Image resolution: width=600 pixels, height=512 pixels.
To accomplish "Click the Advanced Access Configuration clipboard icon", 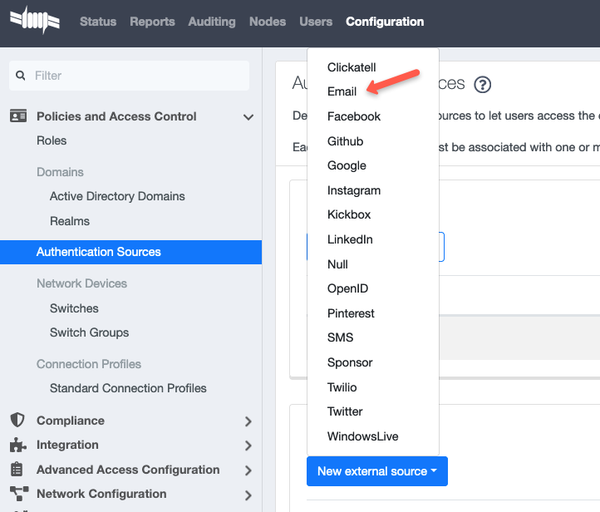I will coord(18,469).
